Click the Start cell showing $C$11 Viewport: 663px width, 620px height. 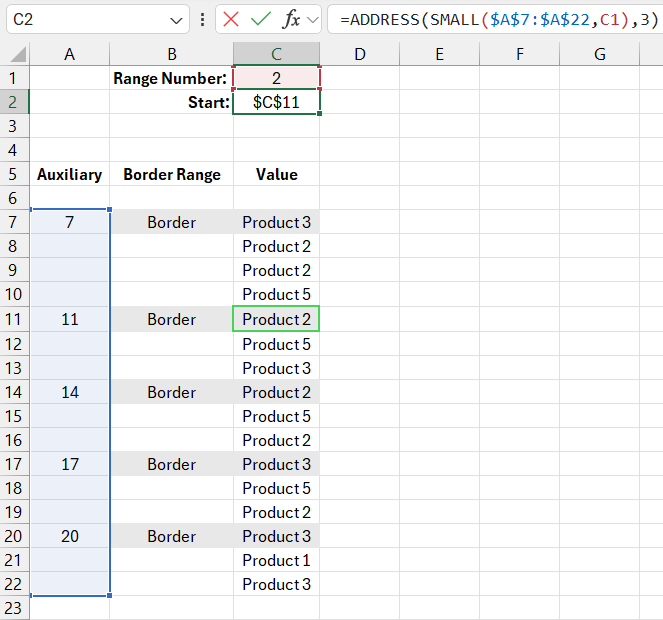coord(276,102)
